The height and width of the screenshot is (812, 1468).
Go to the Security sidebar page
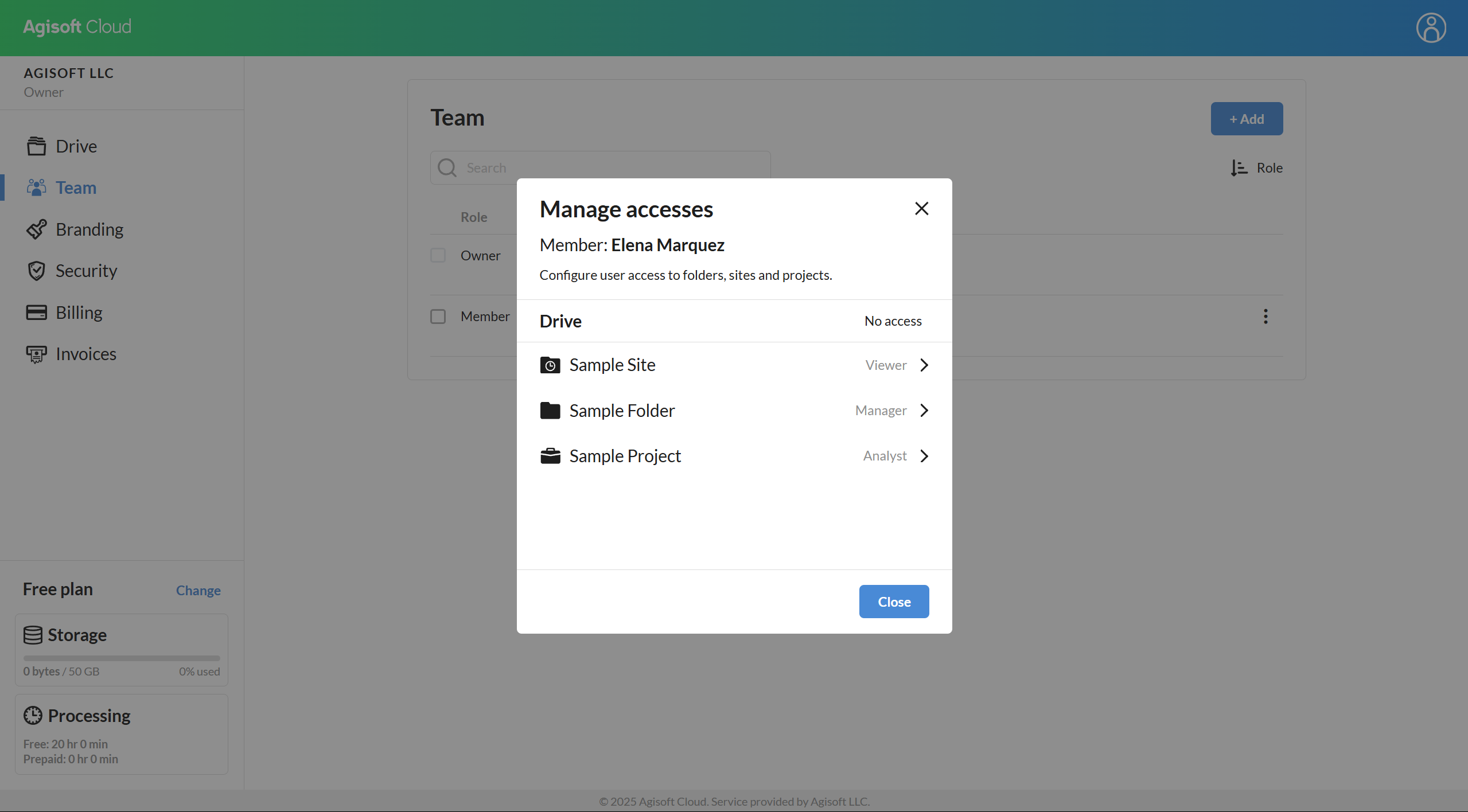(86, 271)
